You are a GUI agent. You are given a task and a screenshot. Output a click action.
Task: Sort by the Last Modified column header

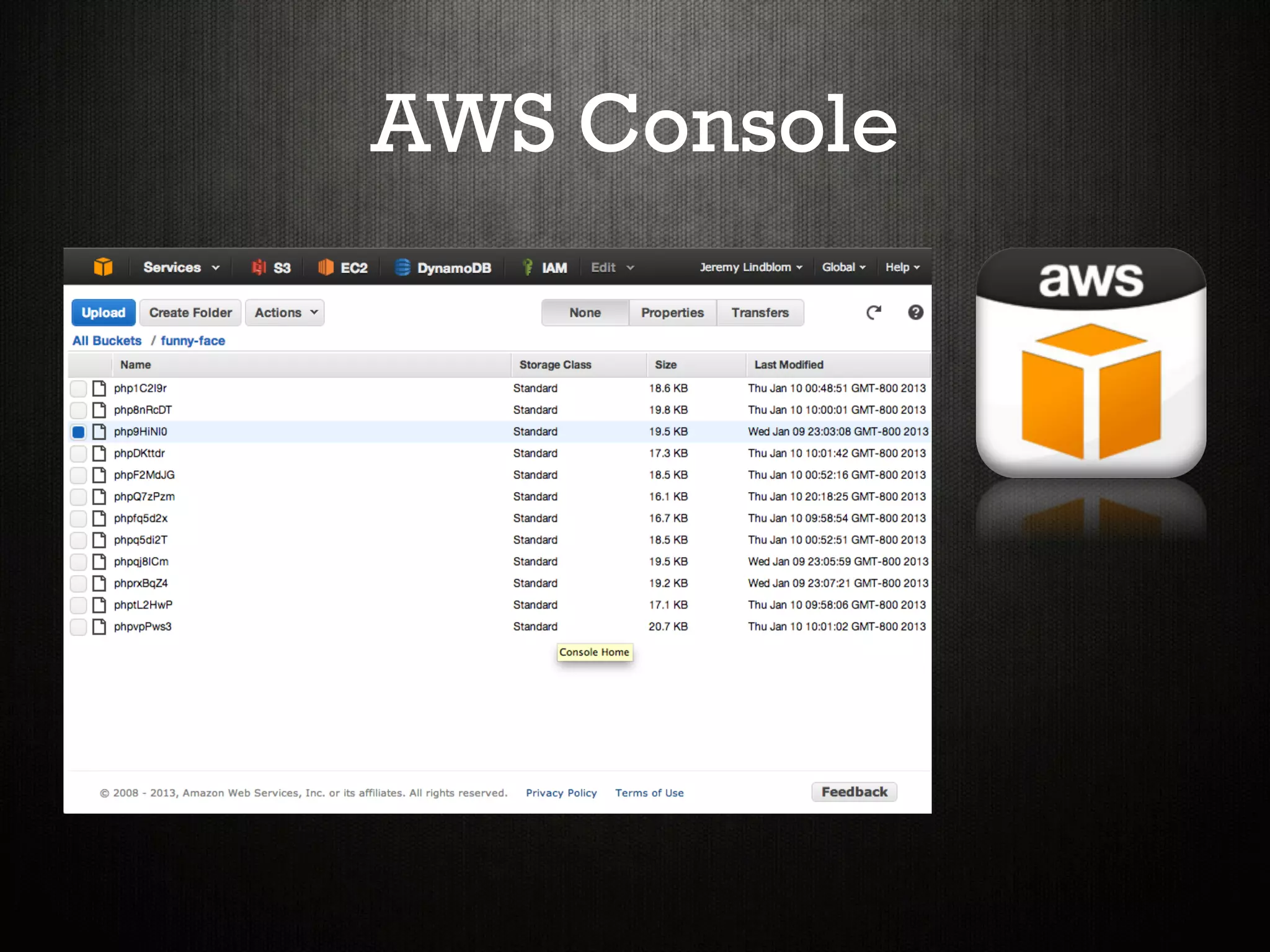tap(838, 365)
